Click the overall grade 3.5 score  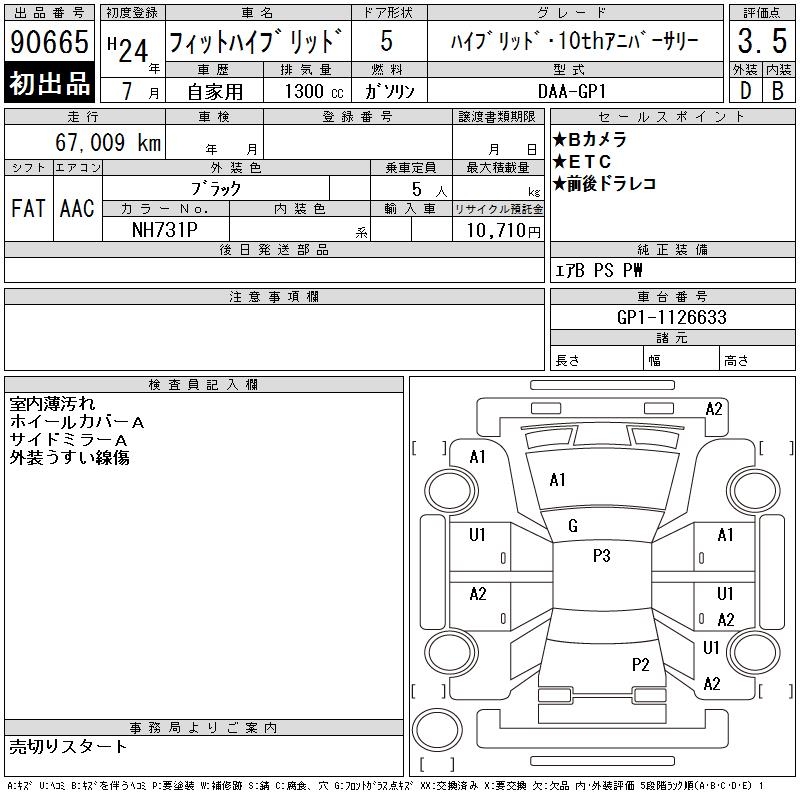click(x=762, y=41)
